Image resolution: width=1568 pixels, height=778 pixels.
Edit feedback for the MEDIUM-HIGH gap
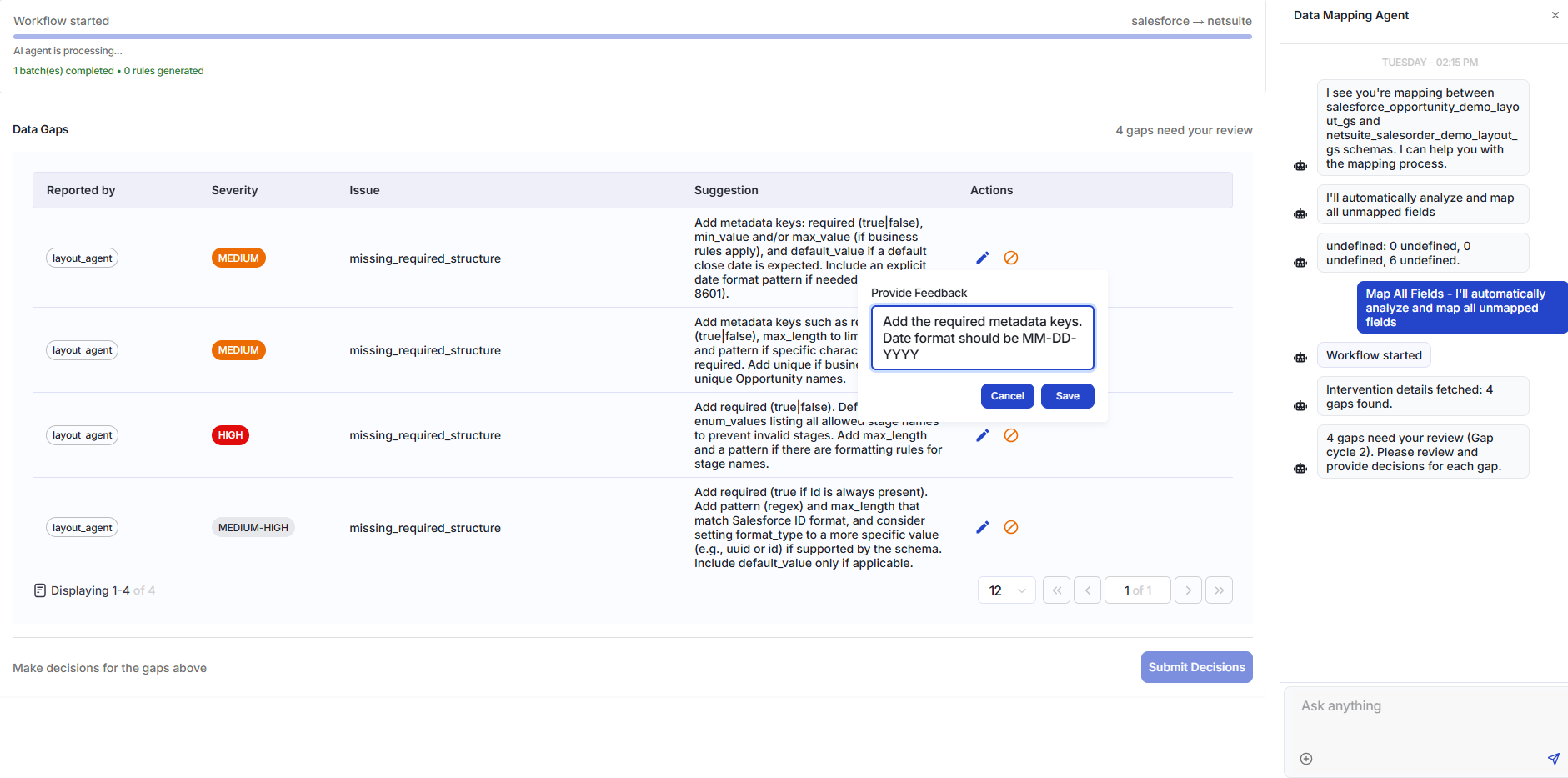(x=983, y=527)
